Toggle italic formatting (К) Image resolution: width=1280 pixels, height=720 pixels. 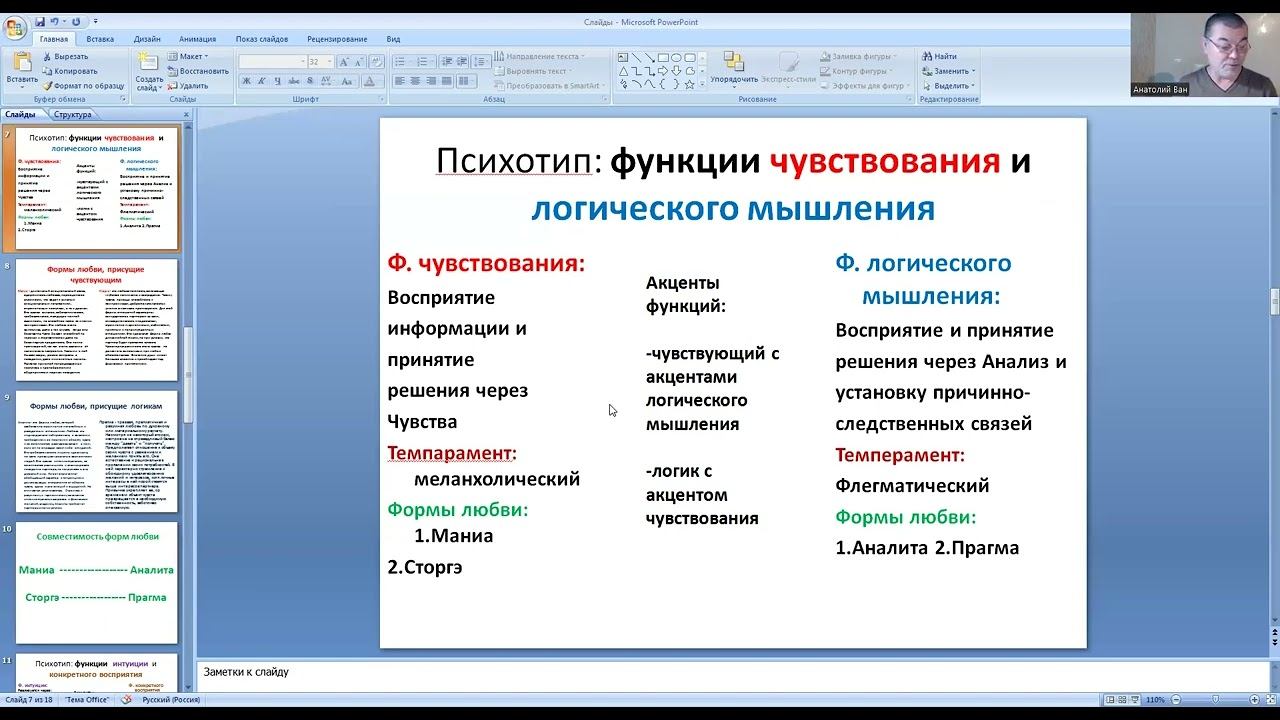pos(262,81)
